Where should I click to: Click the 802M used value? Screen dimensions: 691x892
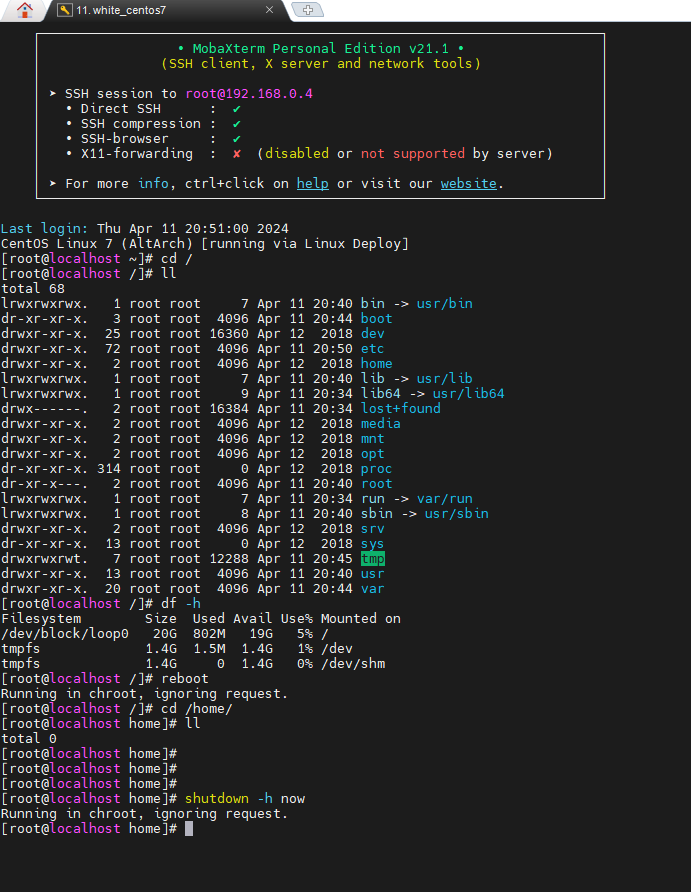209,634
